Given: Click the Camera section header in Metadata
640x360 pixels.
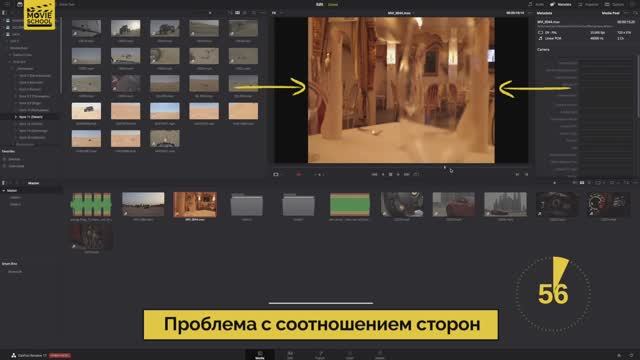Looking at the screenshot, I should (543, 49).
